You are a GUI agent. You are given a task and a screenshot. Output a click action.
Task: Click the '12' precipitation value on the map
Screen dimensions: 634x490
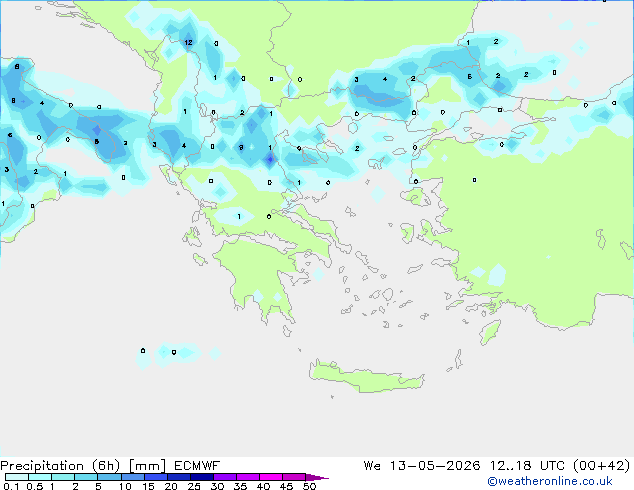(188, 42)
